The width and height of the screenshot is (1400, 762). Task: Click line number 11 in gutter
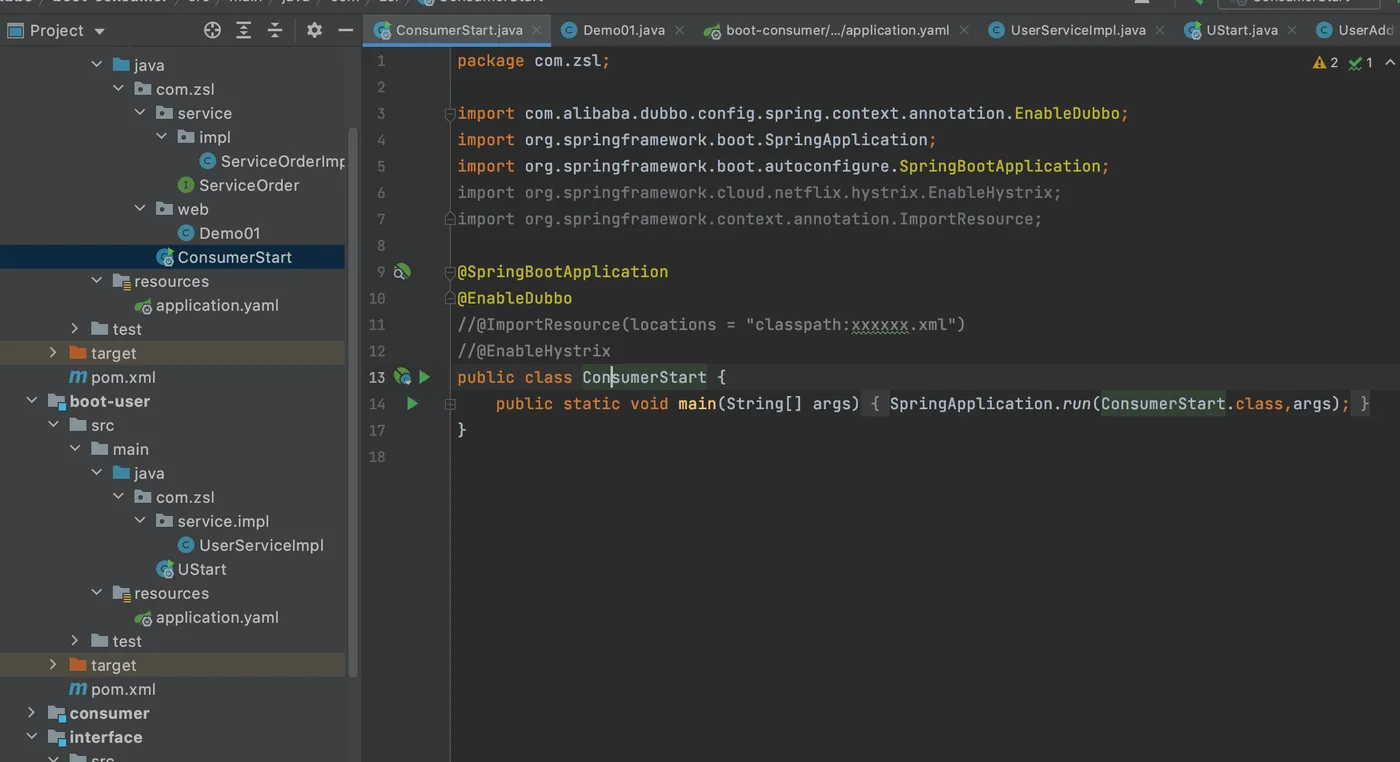[x=377, y=325]
